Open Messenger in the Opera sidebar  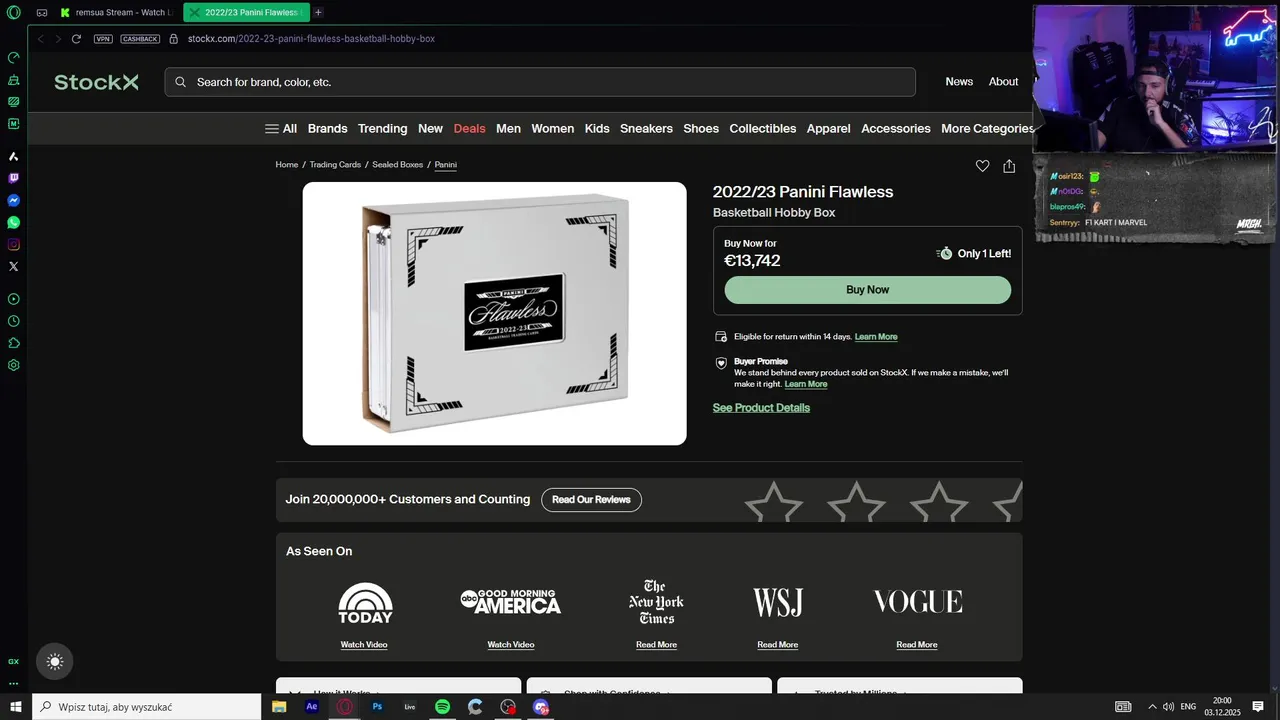click(x=13, y=201)
